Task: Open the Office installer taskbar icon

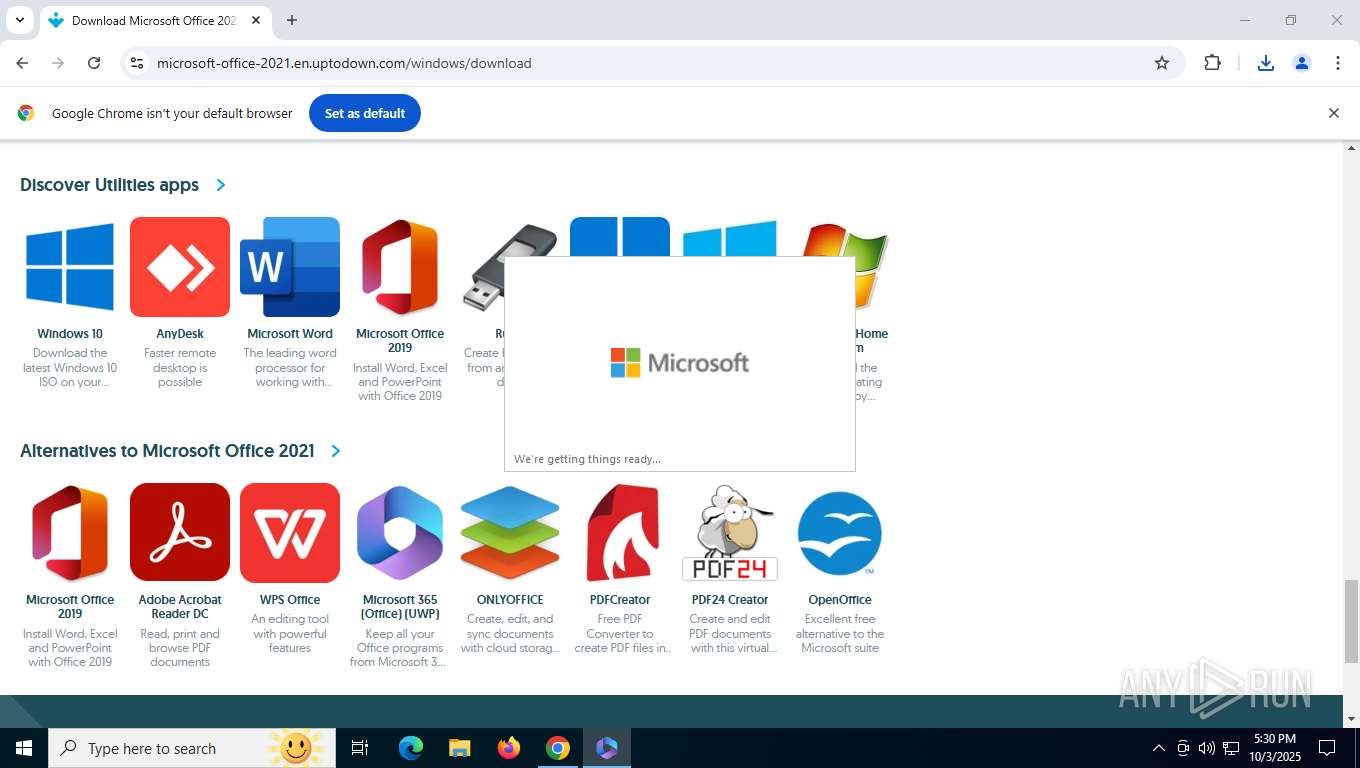Action: tap(607, 748)
